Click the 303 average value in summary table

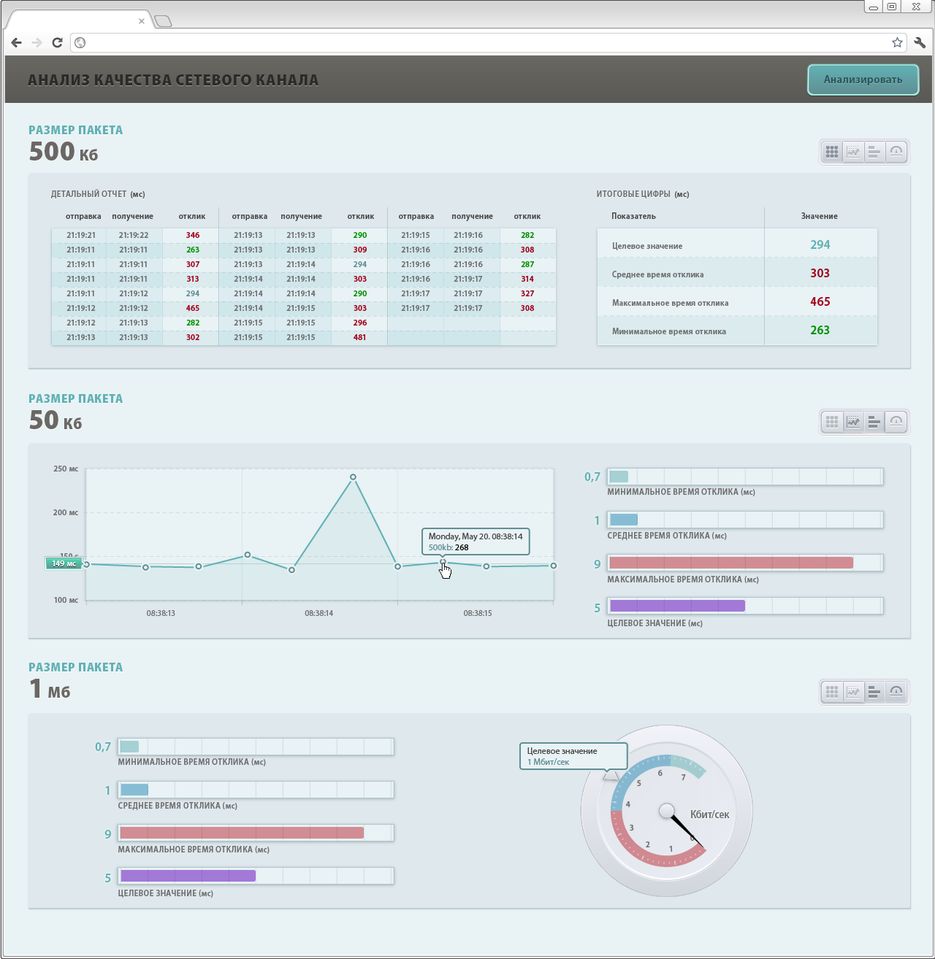[x=820, y=273]
